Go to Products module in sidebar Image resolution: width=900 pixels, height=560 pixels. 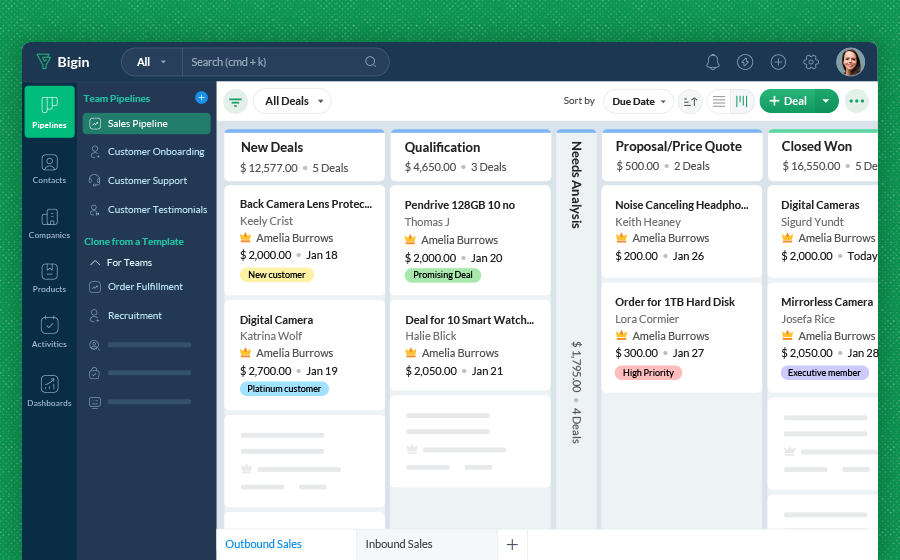tap(49, 277)
